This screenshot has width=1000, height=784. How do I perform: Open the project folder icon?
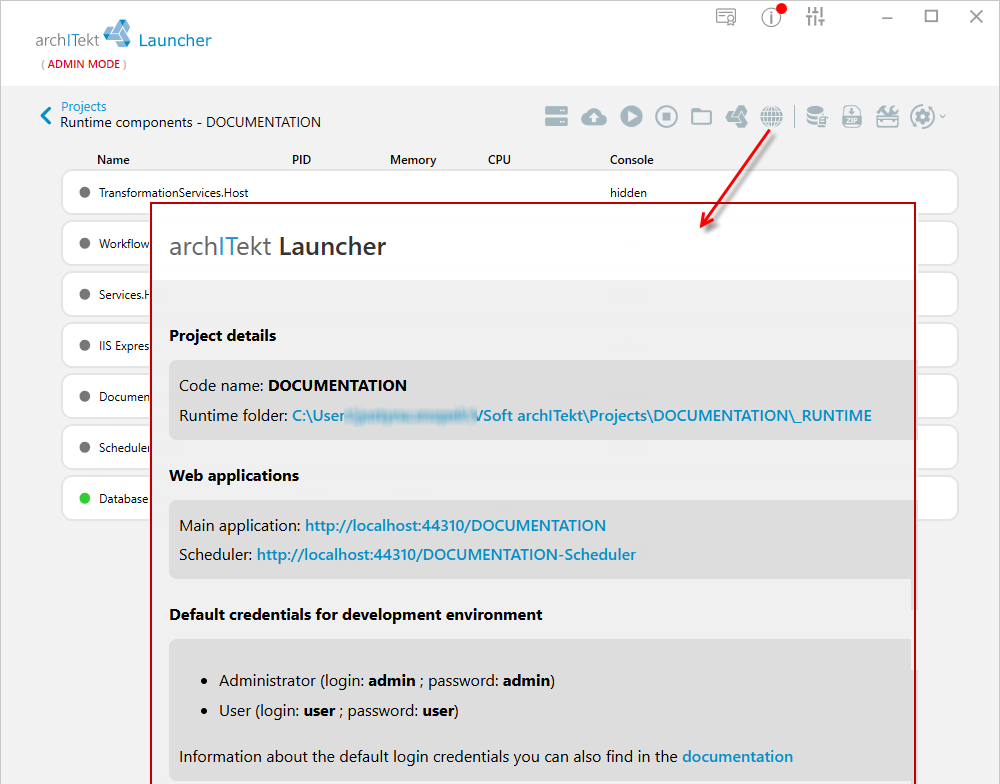coord(702,117)
